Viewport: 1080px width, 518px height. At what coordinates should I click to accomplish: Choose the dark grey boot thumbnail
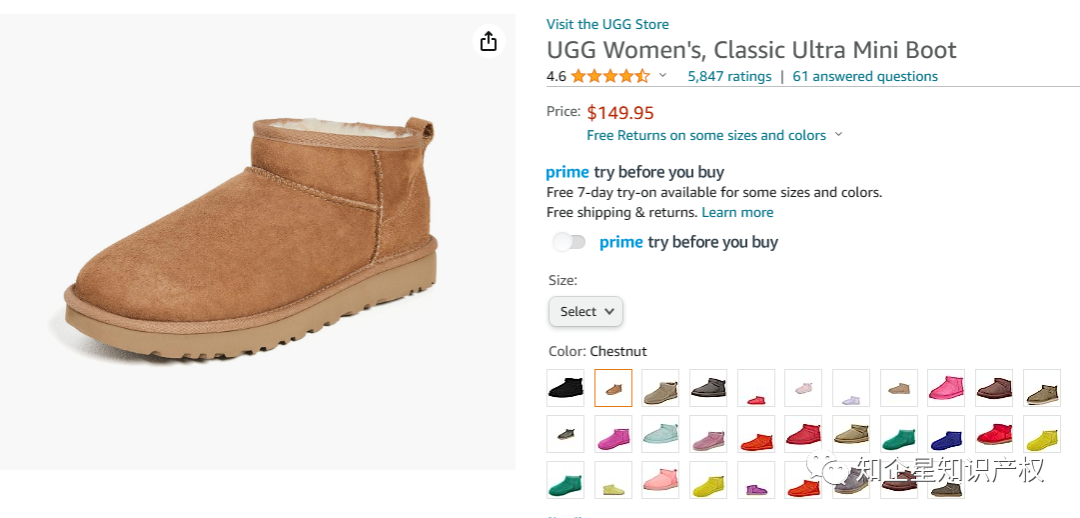[708, 388]
